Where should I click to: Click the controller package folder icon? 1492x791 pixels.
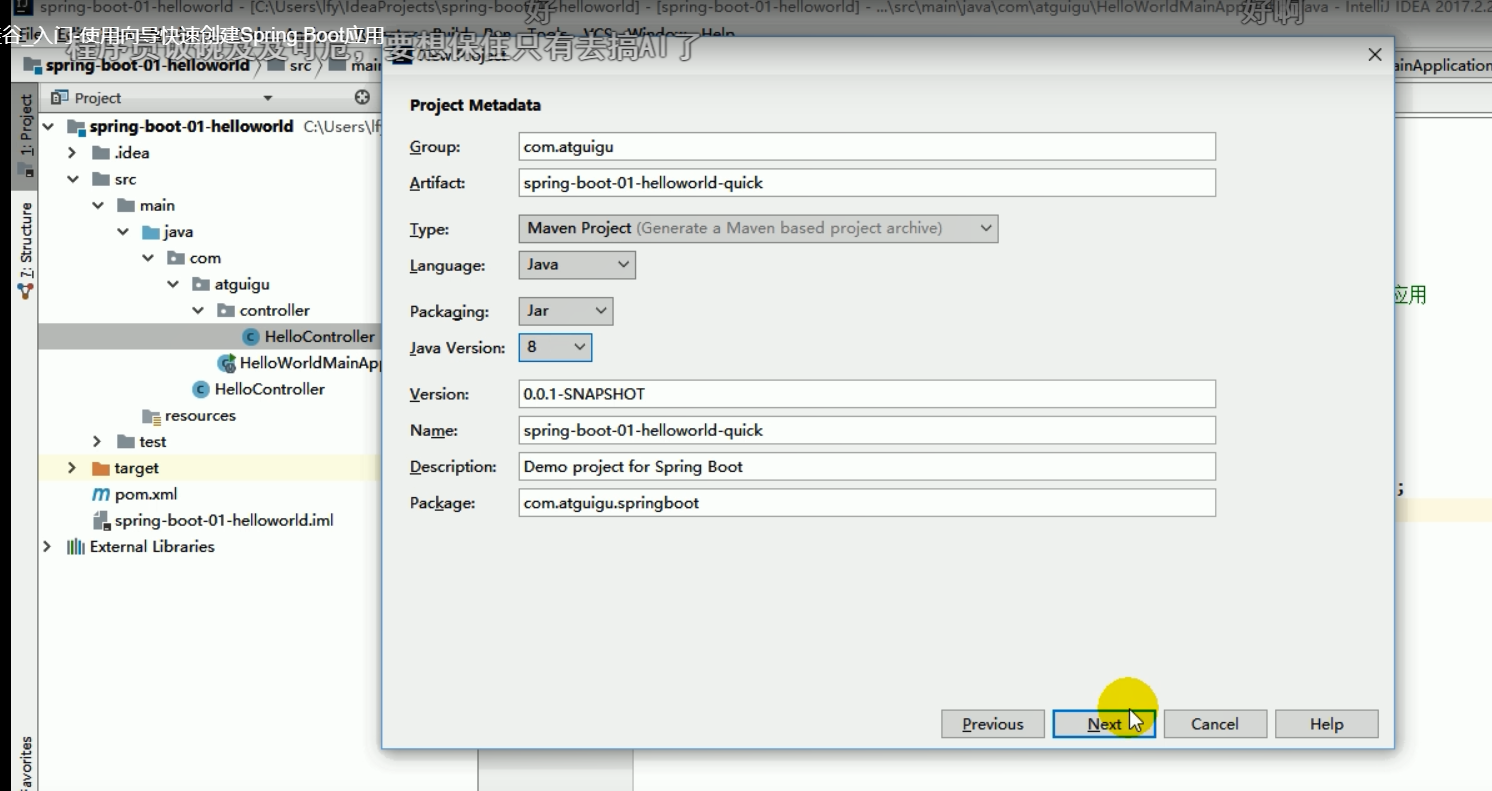click(225, 310)
